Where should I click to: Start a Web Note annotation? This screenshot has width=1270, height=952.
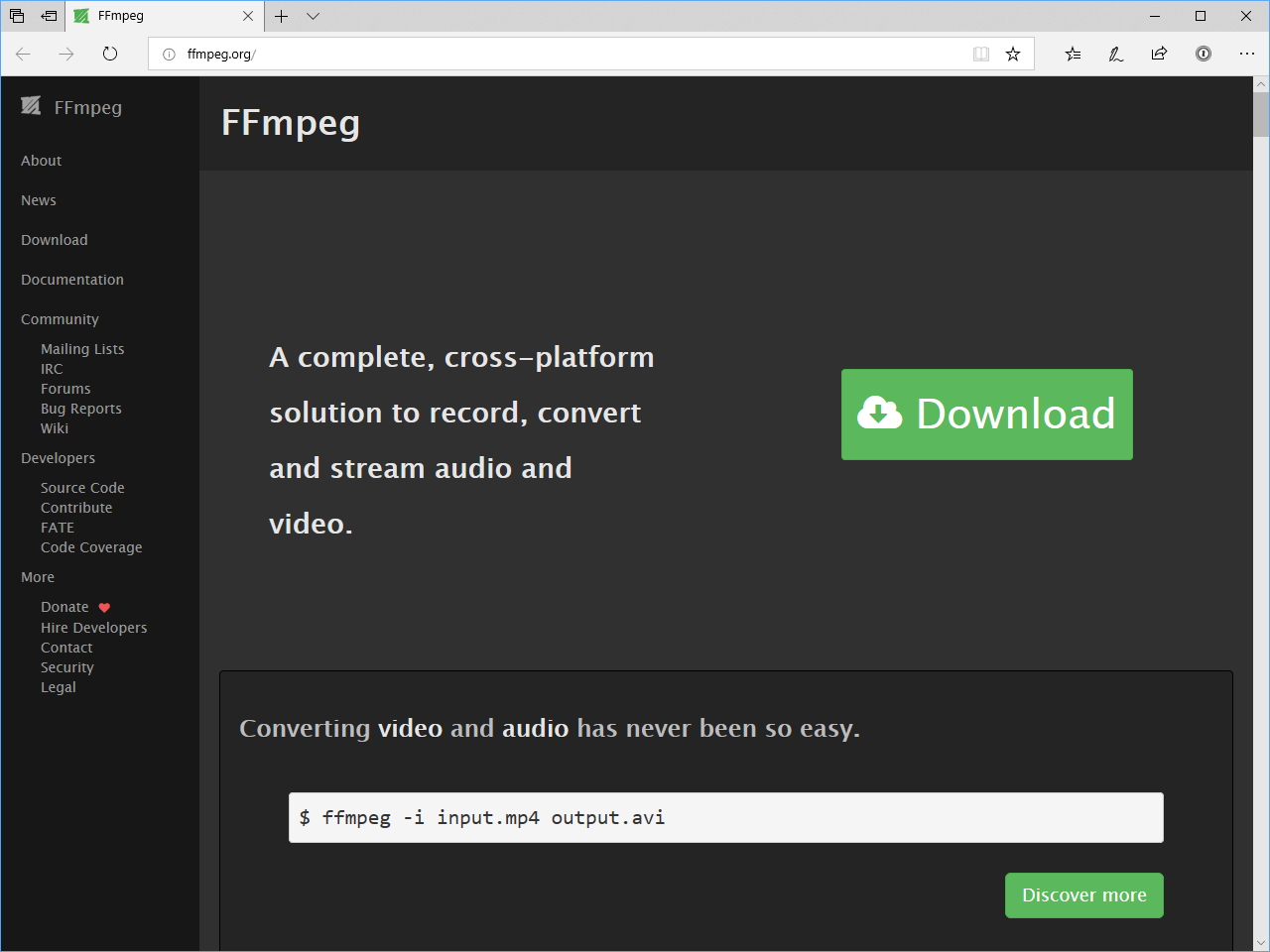1115,55
